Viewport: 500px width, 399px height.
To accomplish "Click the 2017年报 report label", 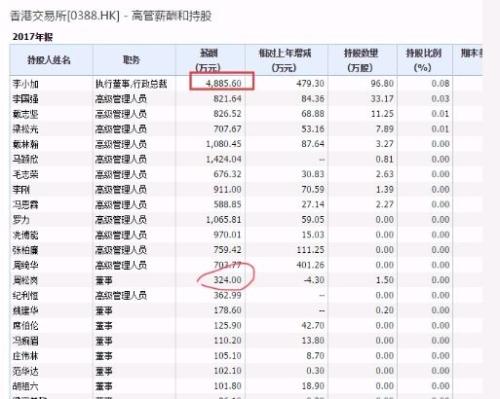I will pyautogui.click(x=33, y=37).
